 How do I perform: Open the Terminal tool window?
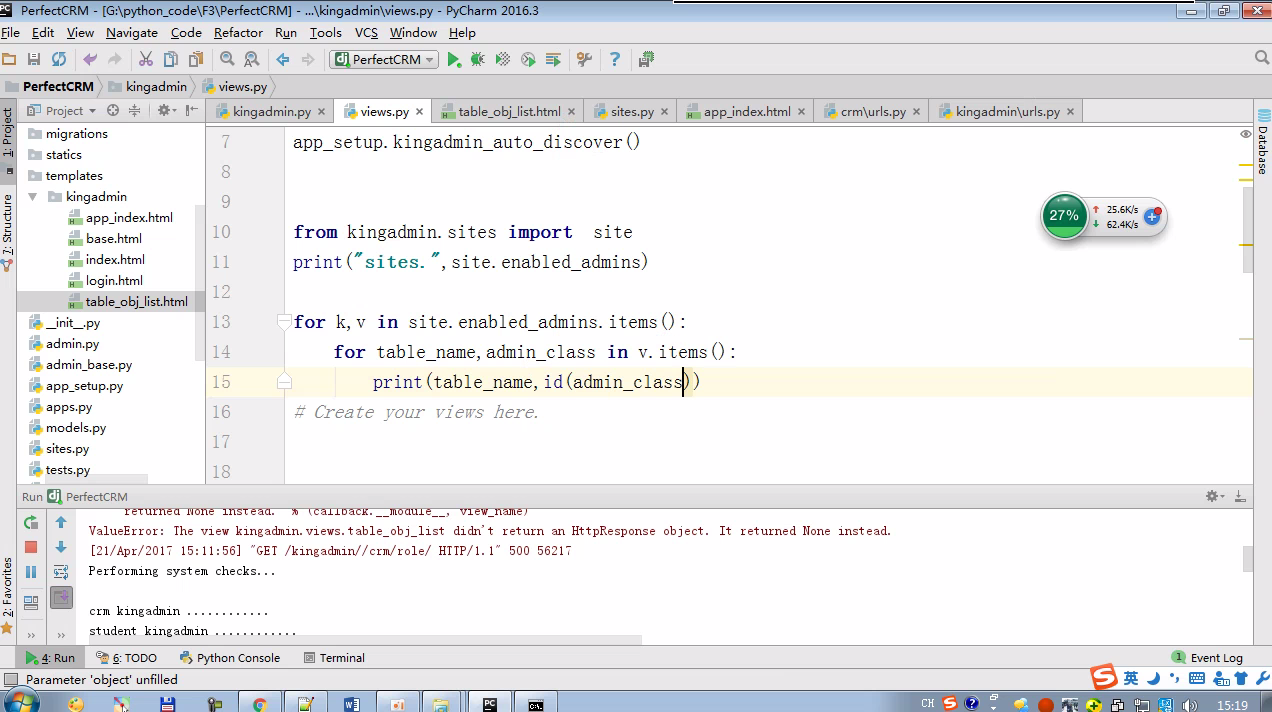pos(334,658)
